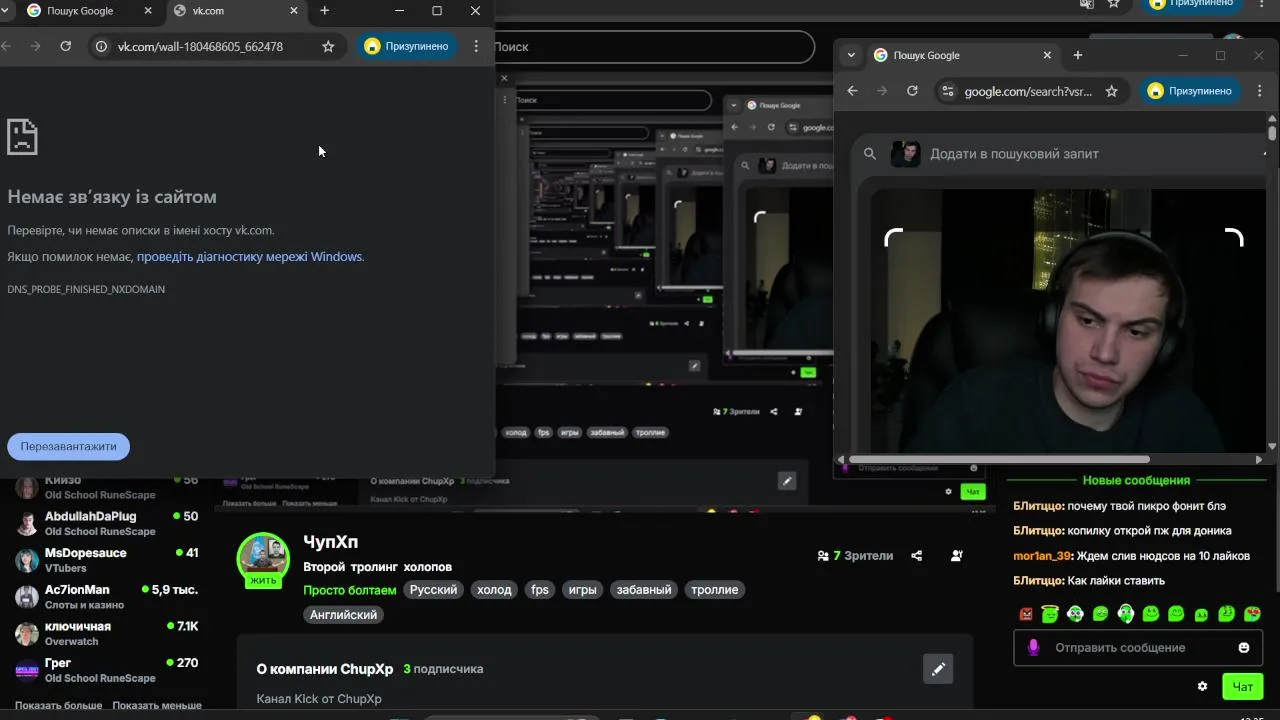This screenshot has height=720, width=1280.
Task: Click the Перезавантажити reload button
Action: pyautogui.click(x=68, y=446)
